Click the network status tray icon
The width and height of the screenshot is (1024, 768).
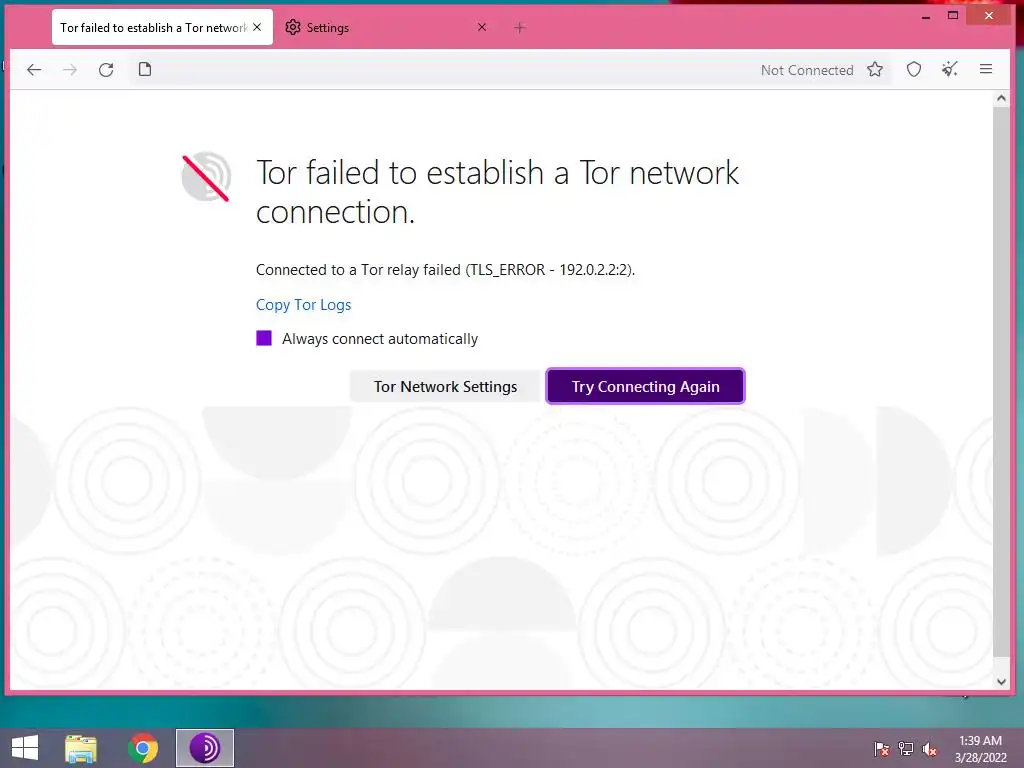pos(906,749)
